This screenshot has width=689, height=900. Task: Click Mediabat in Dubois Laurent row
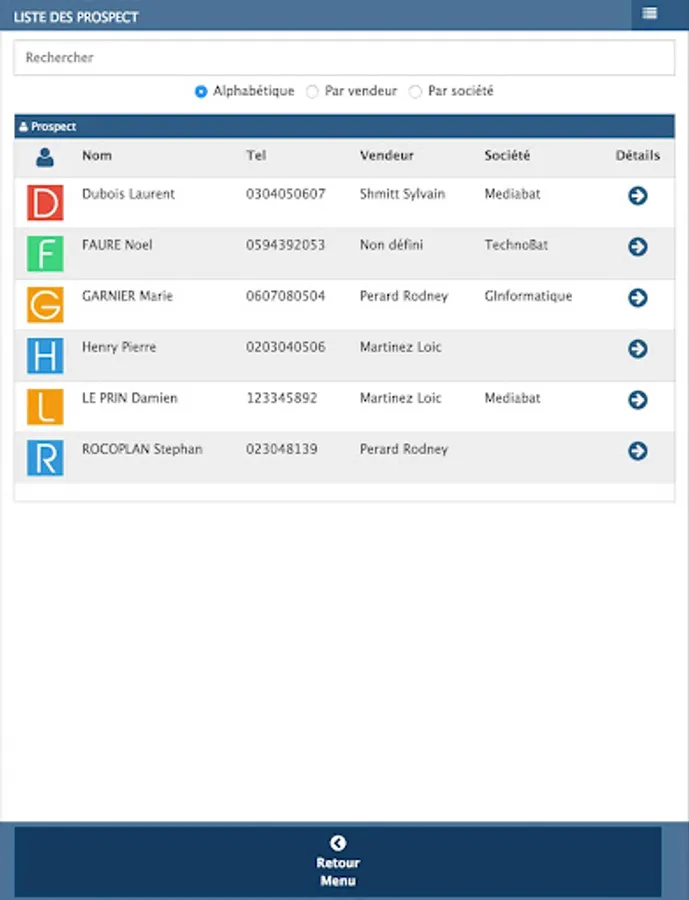pos(512,194)
